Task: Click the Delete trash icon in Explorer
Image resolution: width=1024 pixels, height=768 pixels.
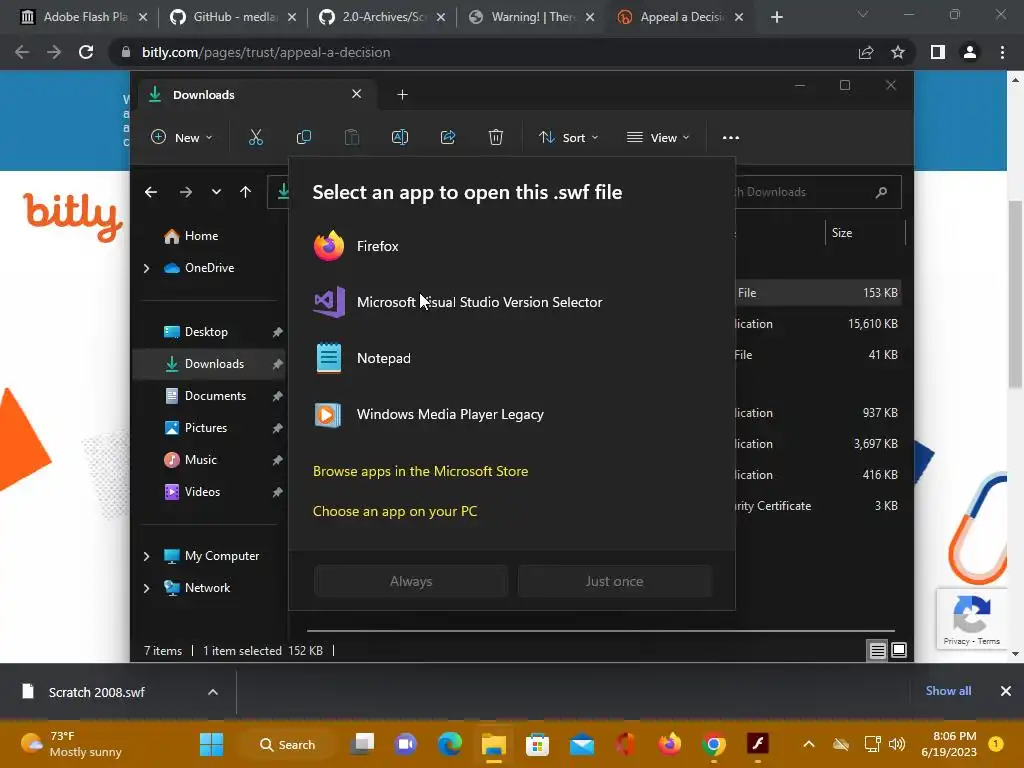Action: pyautogui.click(x=496, y=137)
